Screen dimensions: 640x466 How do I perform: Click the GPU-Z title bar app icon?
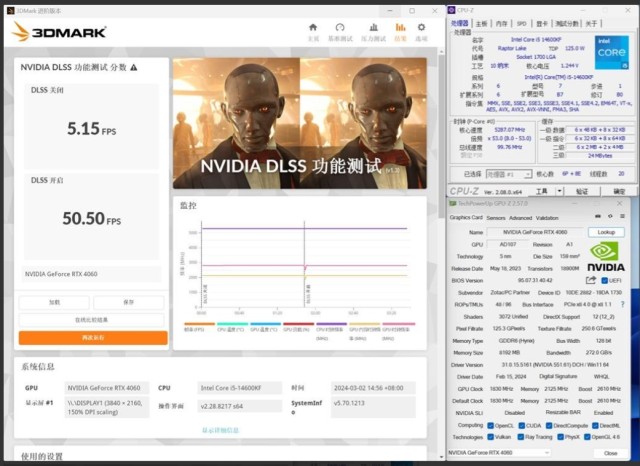pos(453,203)
